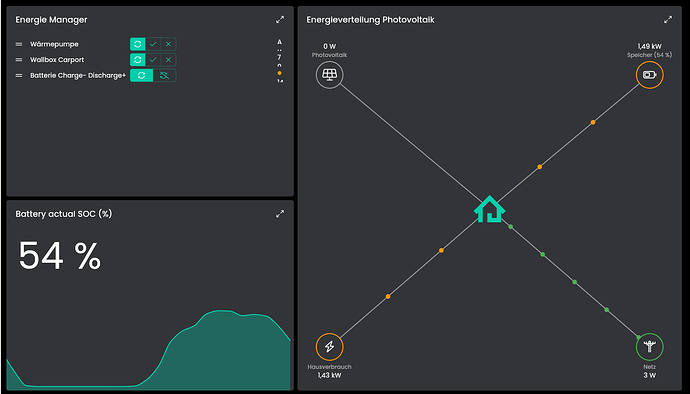The width and height of the screenshot is (690, 394).
Task: Switch Wallbox Carport off with the X button
Action: [x=168, y=59]
